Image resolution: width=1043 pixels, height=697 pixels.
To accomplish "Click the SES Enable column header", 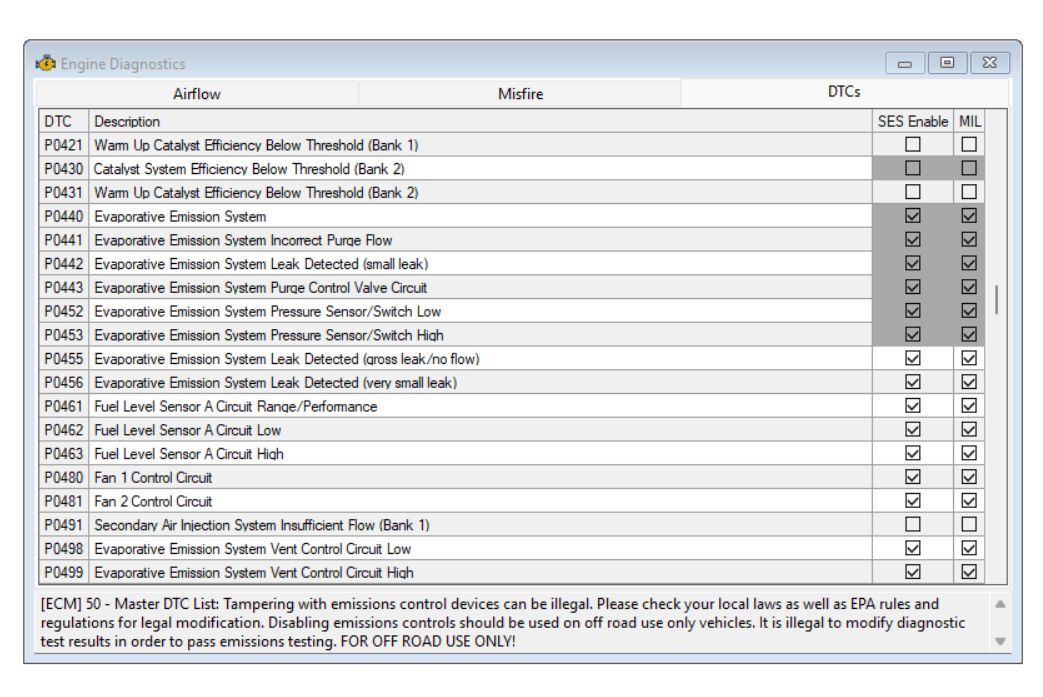I will [x=912, y=121].
